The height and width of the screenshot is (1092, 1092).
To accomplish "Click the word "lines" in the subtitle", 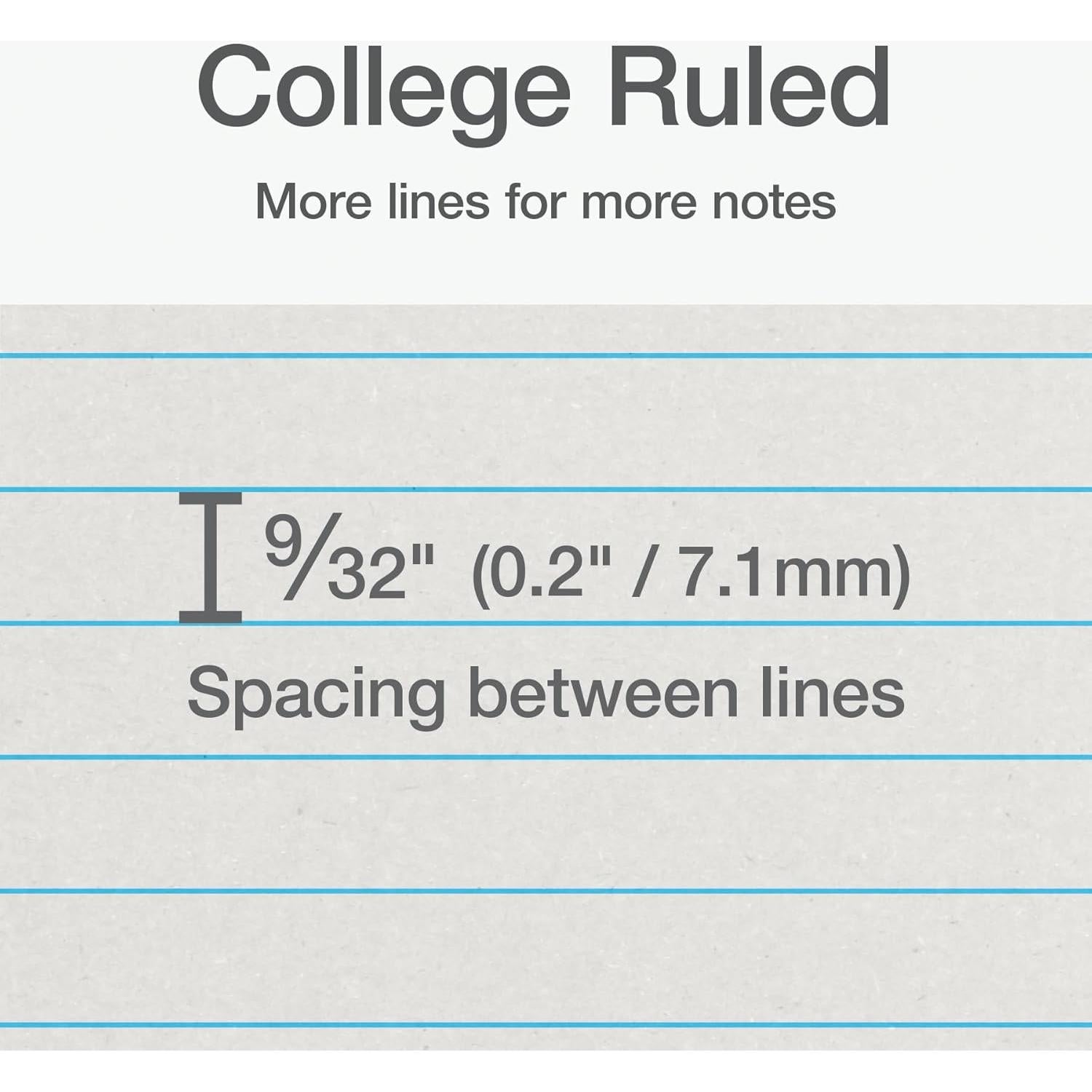I will (438, 202).
